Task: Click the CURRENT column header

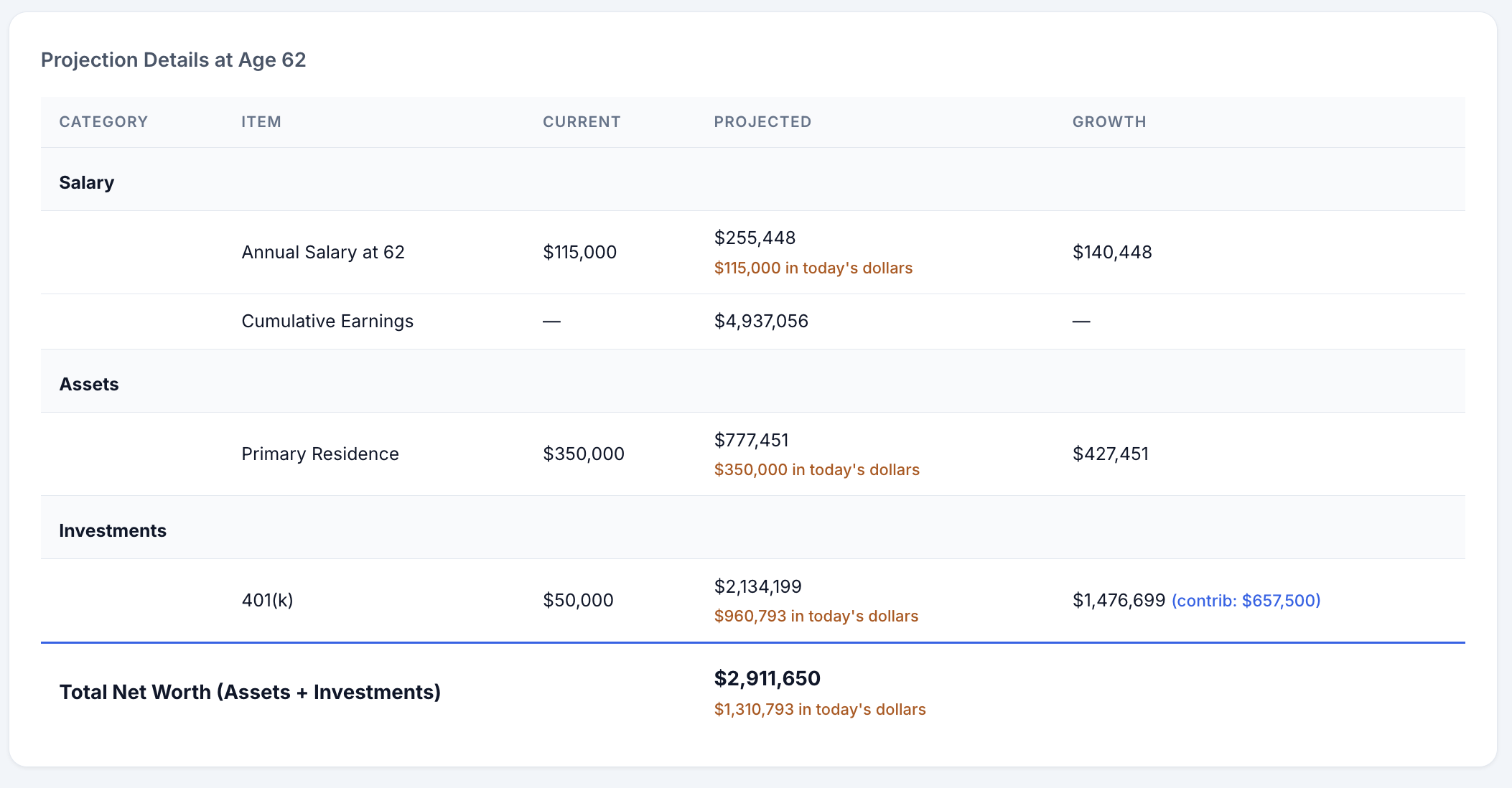Action: coord(582,122)
